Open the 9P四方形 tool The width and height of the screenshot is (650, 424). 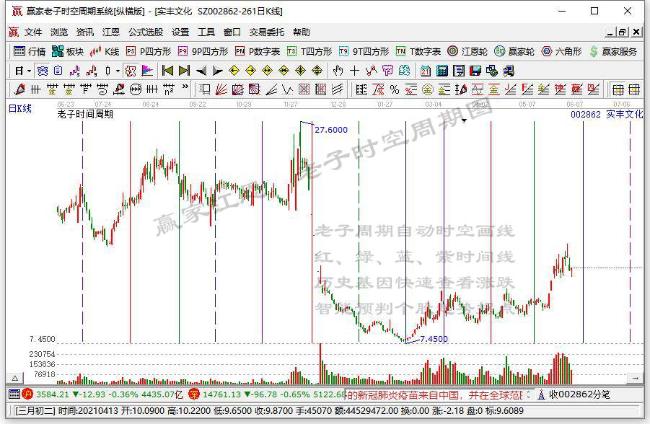point(203,51)
